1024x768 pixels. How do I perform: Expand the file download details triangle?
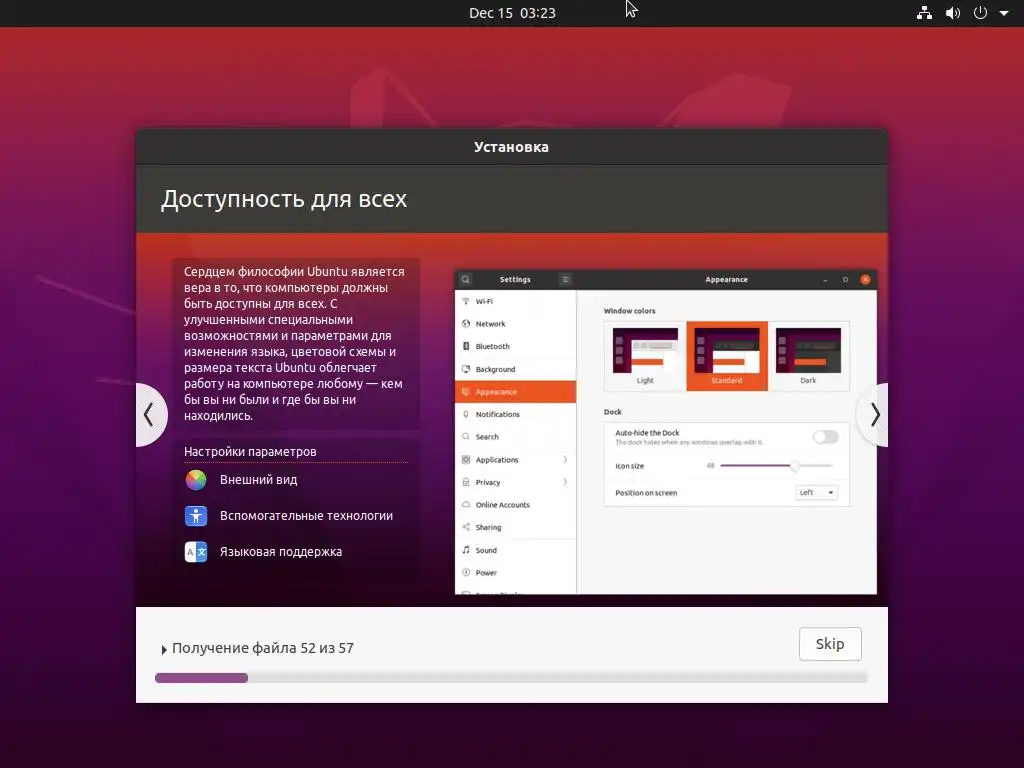pyautogui.click(x=164, y=650)
